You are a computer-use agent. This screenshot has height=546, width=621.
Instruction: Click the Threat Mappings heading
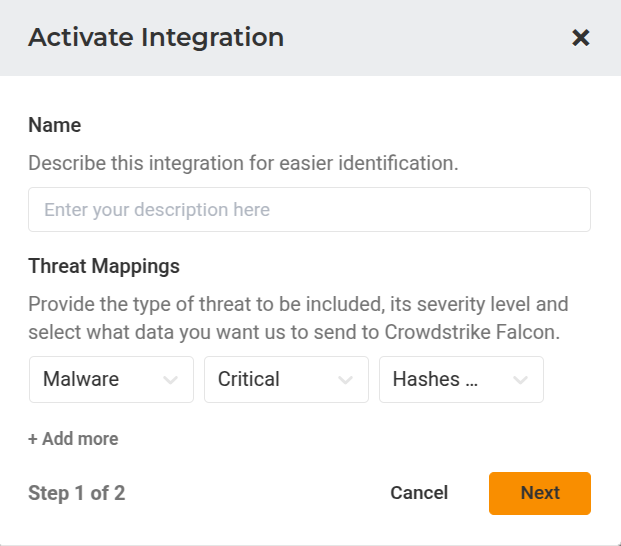(104, 266)
